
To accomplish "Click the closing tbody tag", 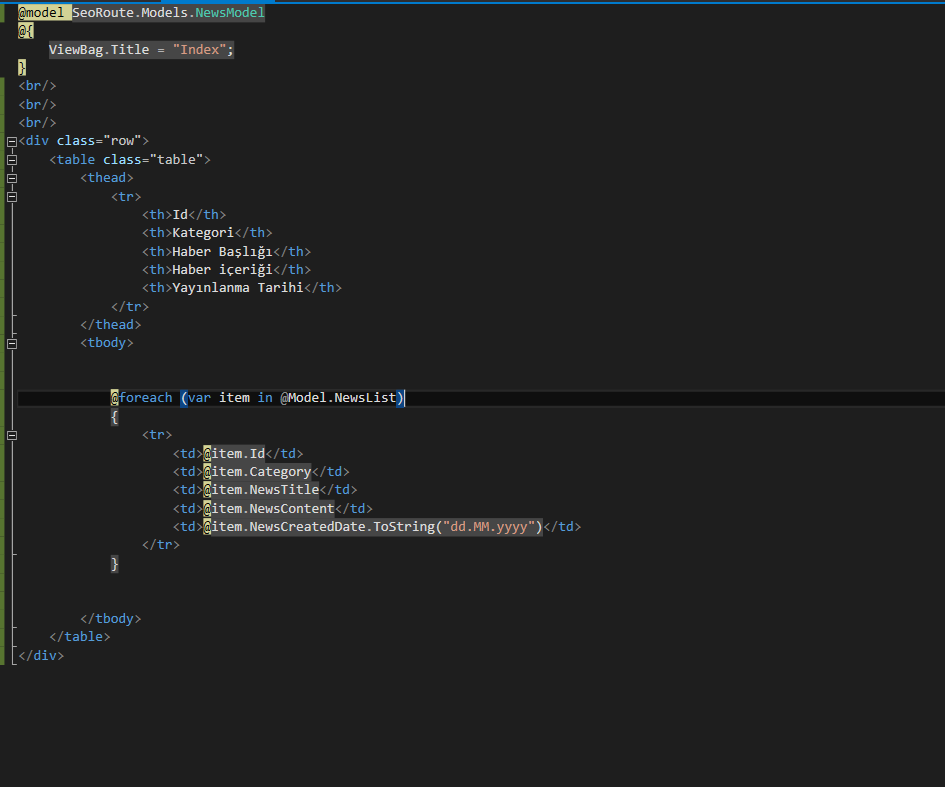I will [x=111, y=619].
